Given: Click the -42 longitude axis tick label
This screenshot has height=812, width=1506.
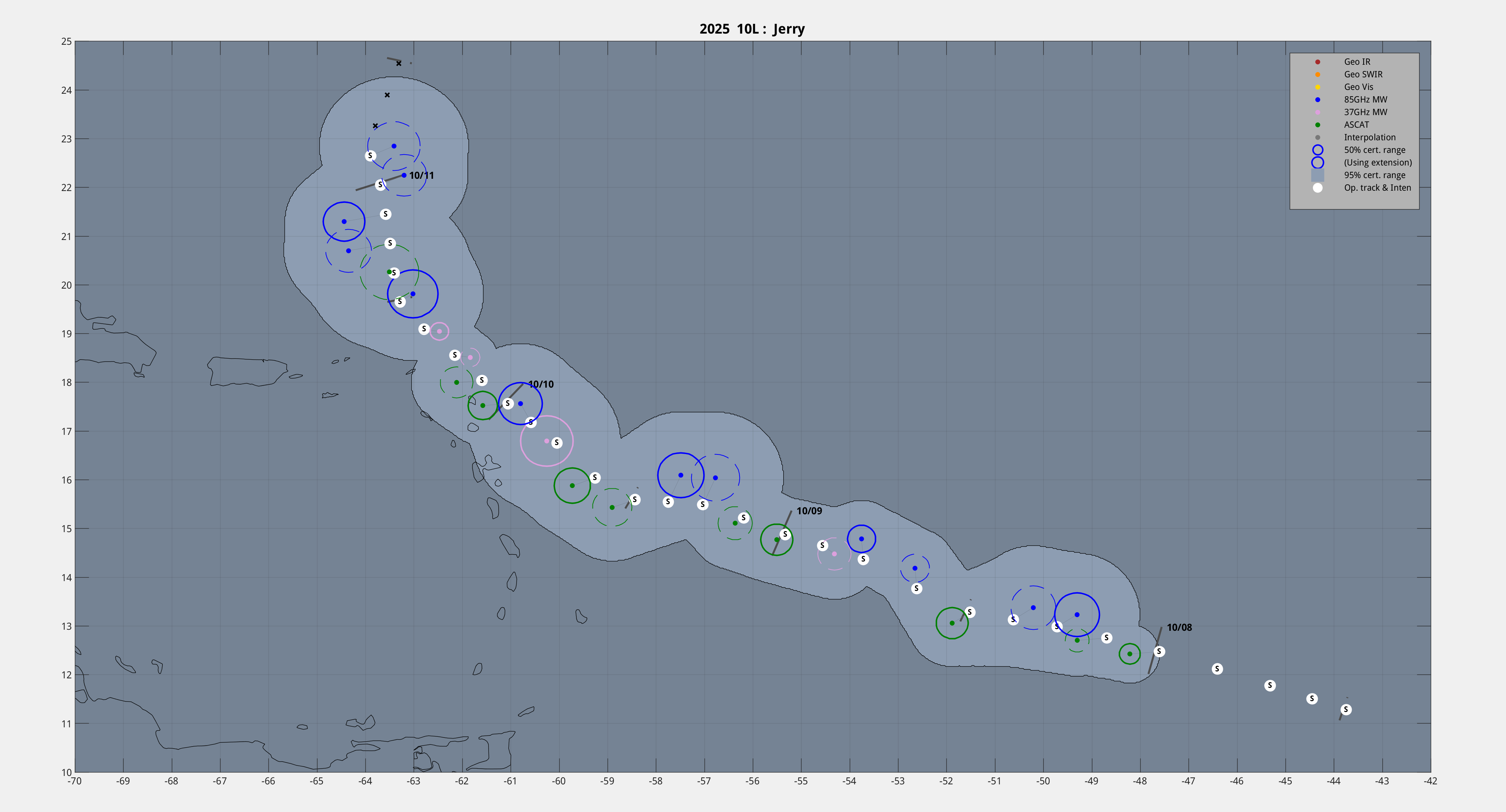Looking at the screenshot, I should pos(1430,781).
